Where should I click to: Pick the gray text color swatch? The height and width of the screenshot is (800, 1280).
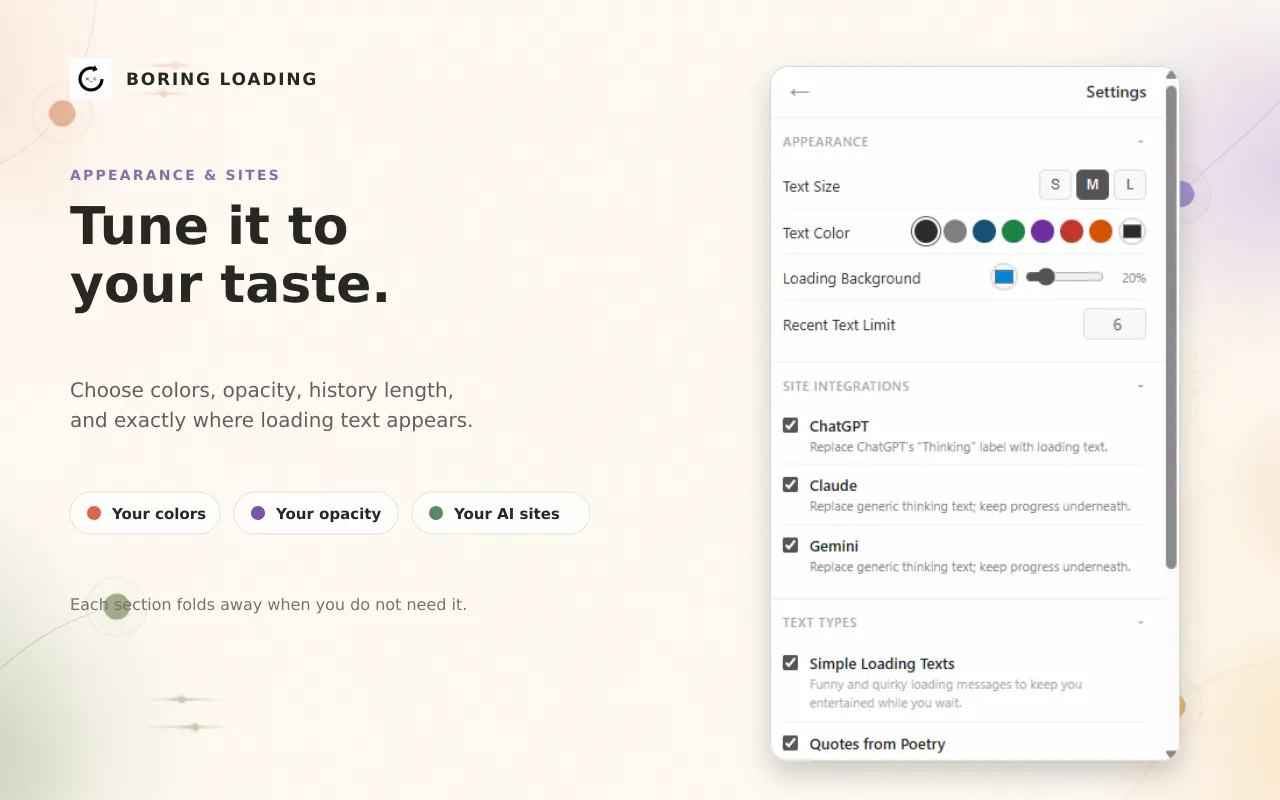(955, 232)
